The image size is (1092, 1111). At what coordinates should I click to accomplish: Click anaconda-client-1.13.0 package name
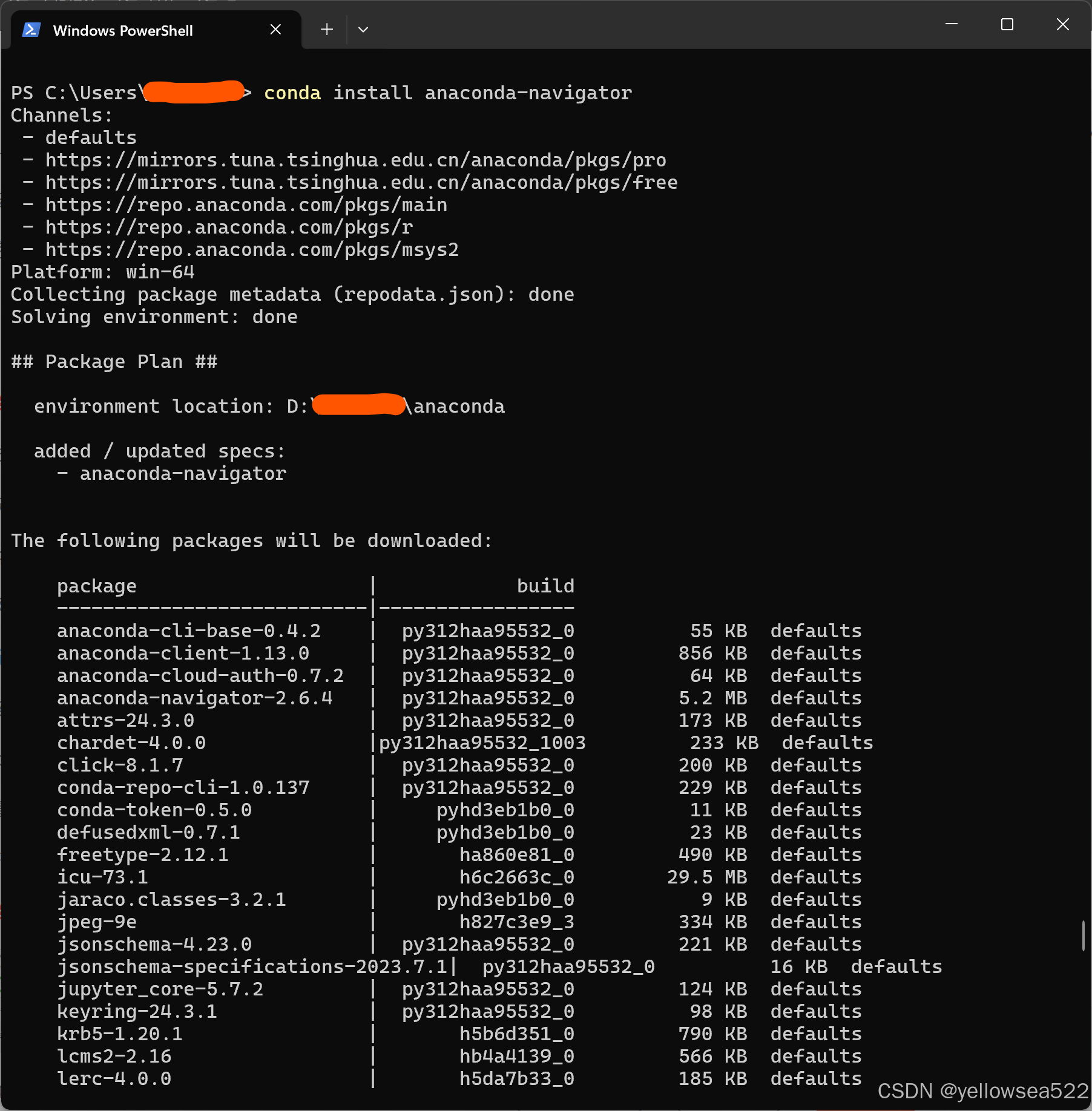click(183, 654)
